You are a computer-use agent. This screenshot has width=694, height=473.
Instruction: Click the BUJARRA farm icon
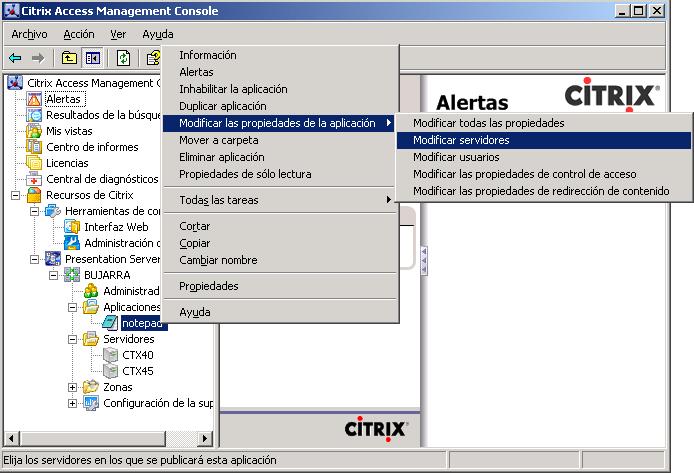(72, 275)
